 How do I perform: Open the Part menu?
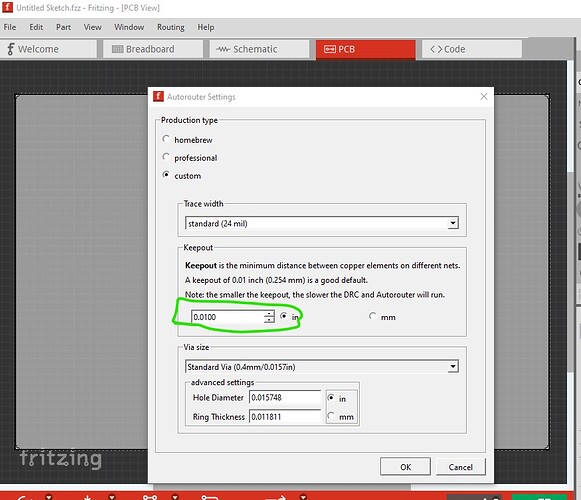point(63,27)
